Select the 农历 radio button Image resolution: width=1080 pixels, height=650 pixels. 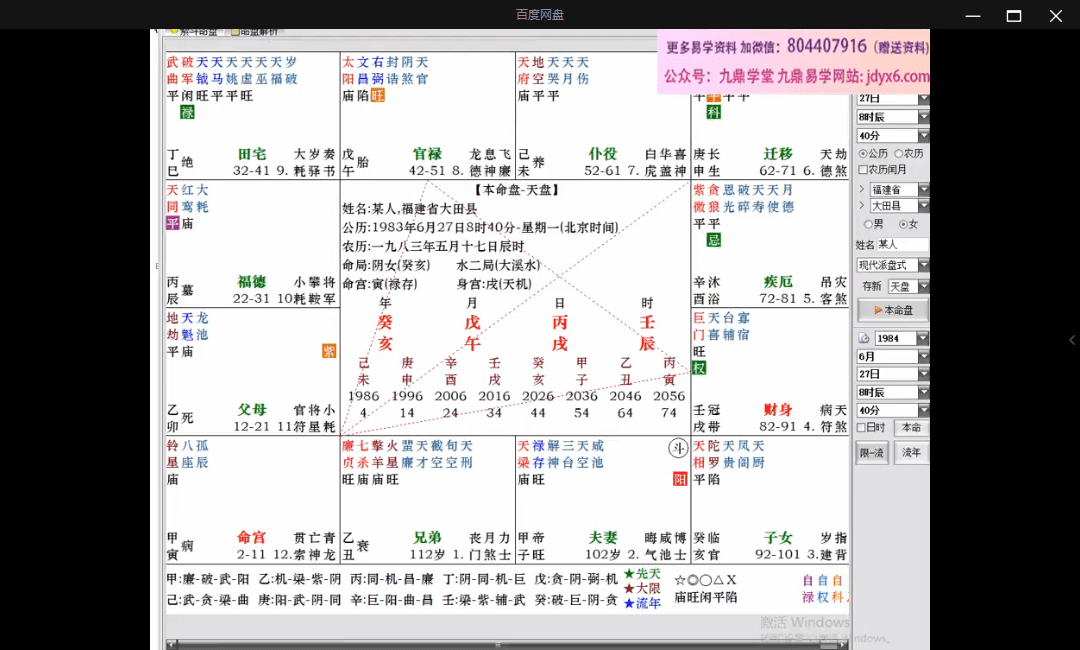(x=898, y=154)
